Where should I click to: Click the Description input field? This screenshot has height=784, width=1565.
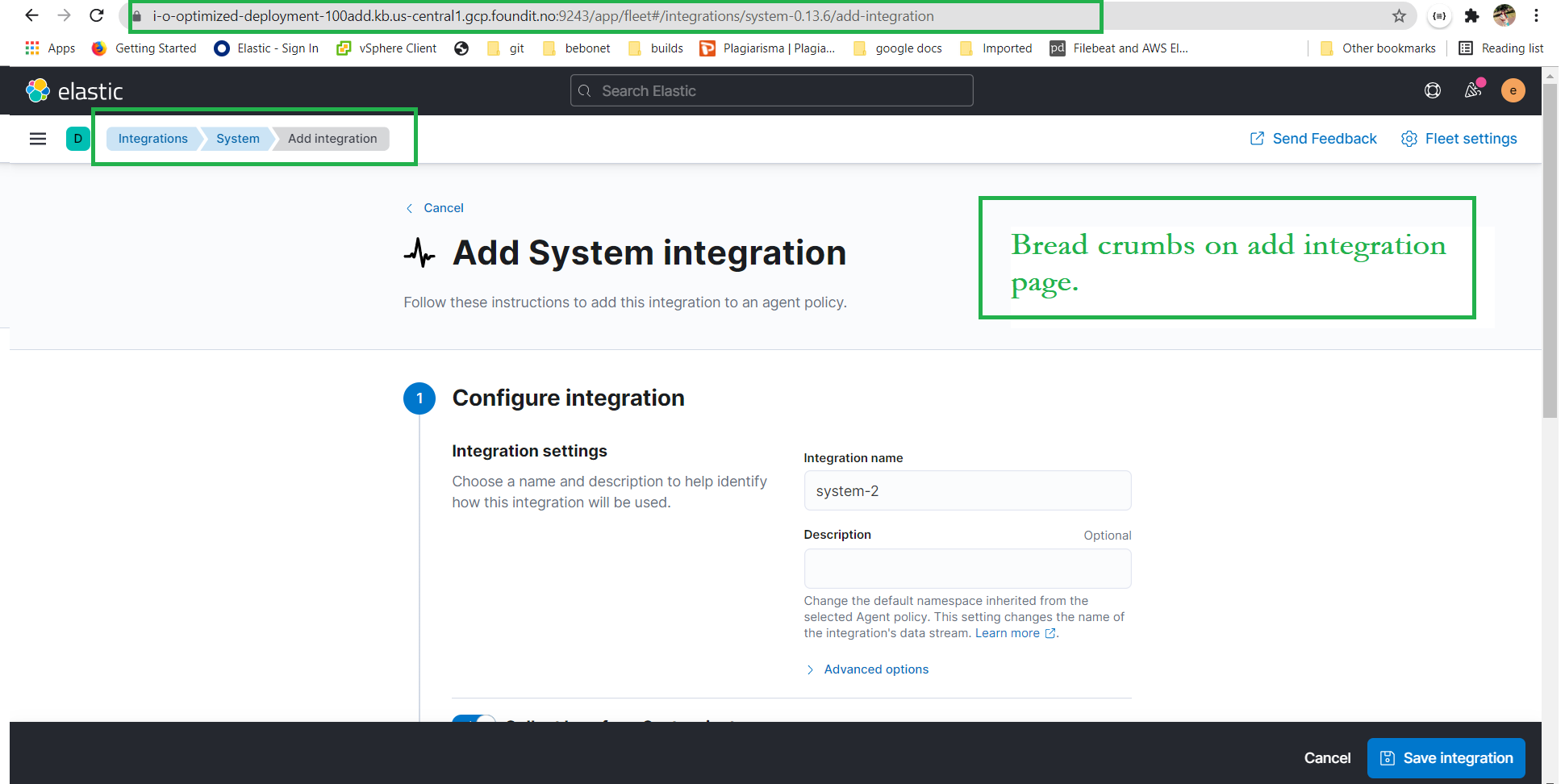click(x=967, y=569)
